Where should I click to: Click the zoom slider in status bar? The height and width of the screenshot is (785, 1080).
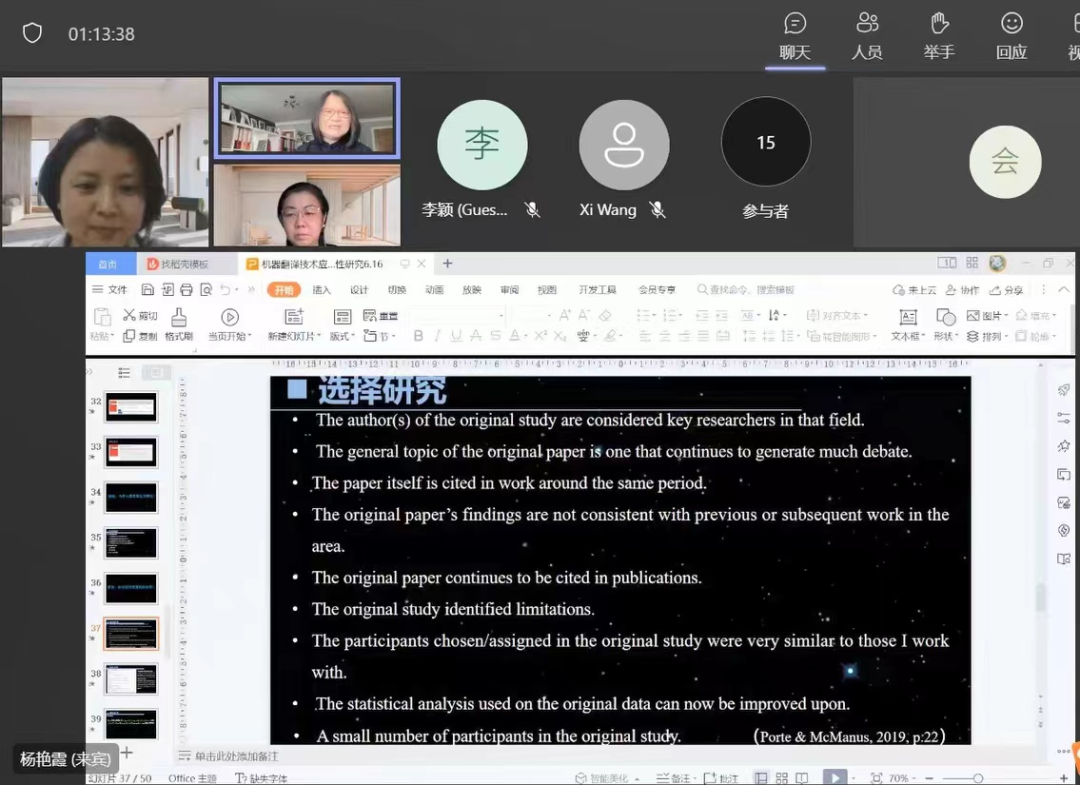tap(977, 778)
